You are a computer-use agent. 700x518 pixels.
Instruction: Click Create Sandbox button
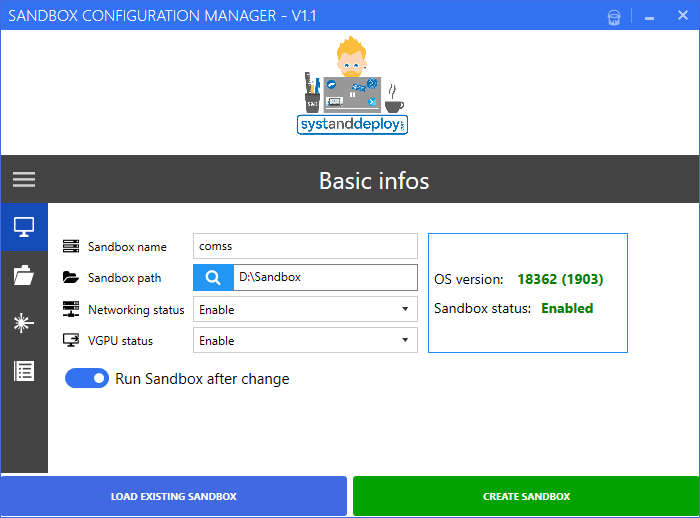pos(526,496)
